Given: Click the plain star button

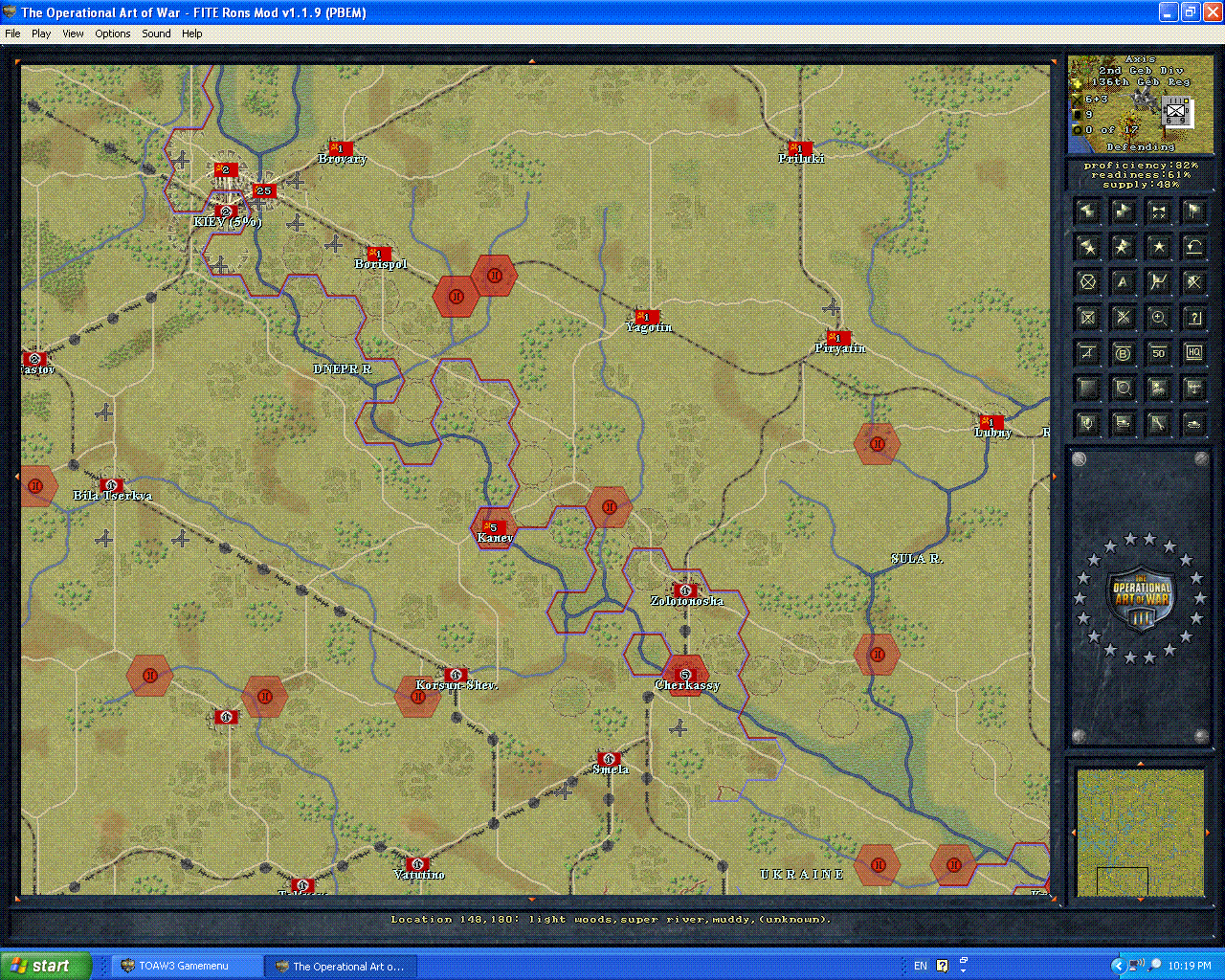Looking at the screenshot, I should (x=1158, y=247).
